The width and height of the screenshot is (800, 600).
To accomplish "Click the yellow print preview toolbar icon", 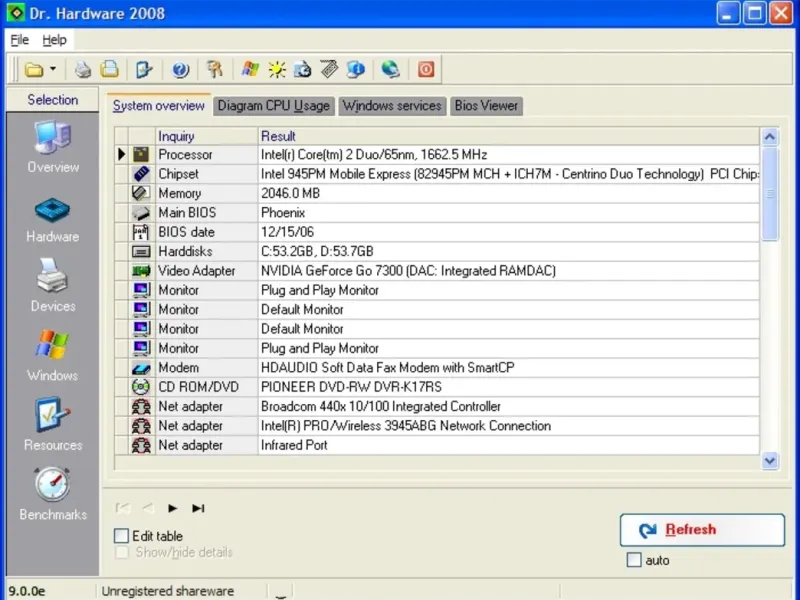I will [x=109, y=69].
